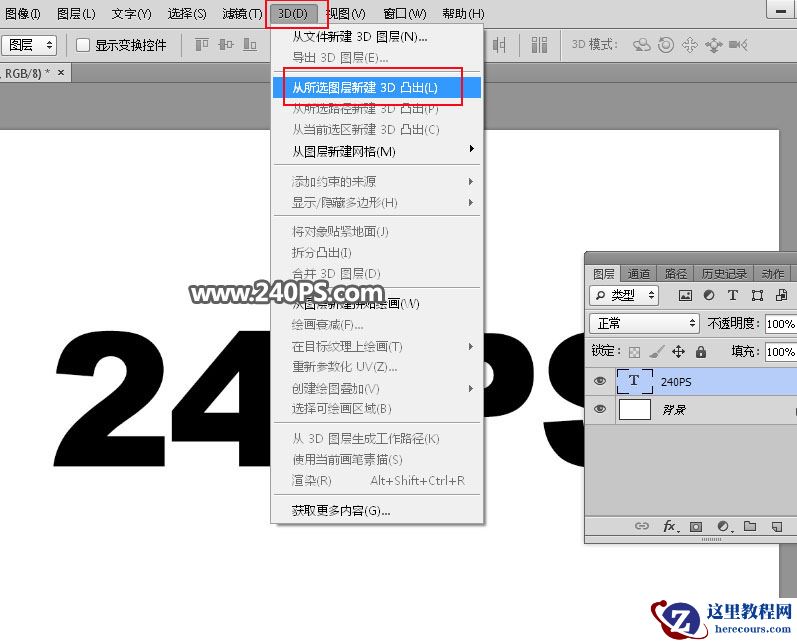The image size is (797, 641).
Task: Toggle lock position icon
Action: (x=679, y=351)
